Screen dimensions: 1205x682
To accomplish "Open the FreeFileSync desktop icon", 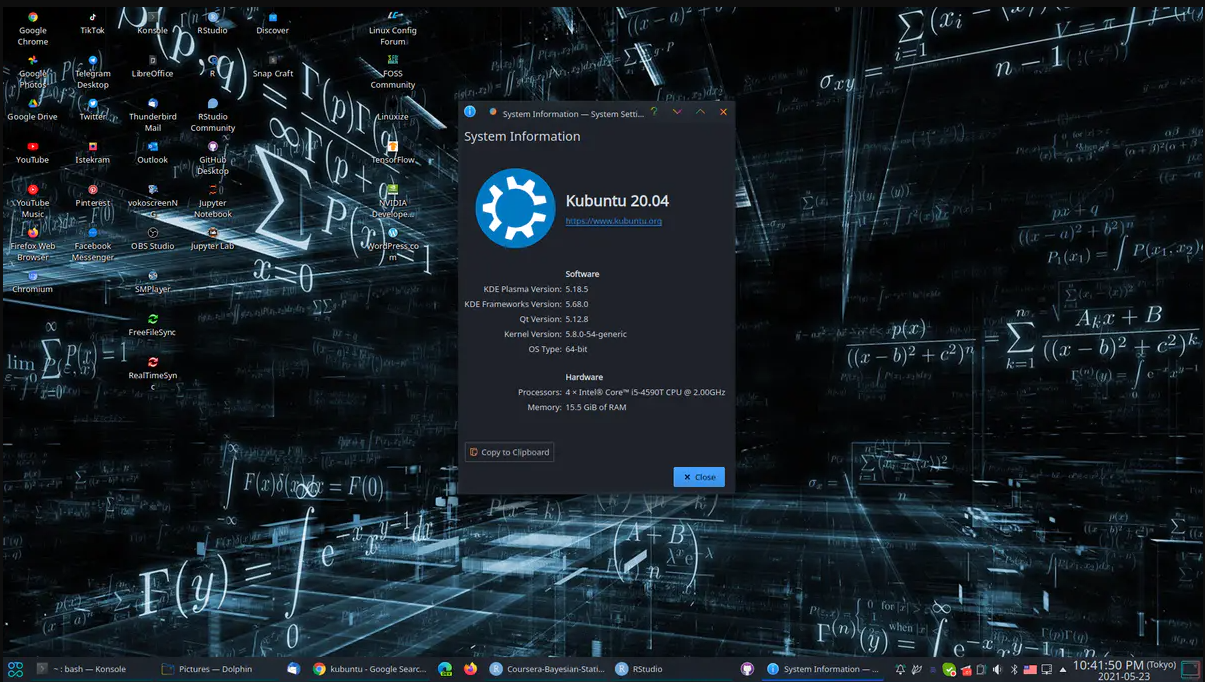I will point(152,324).
